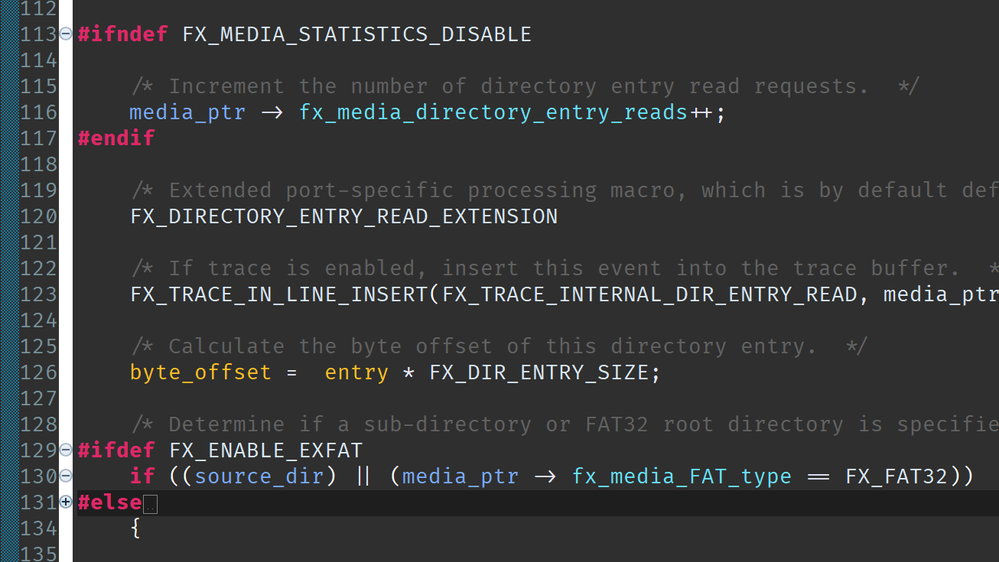Click the FX_ENABLE_EXFAT macro name
This screenshot has width=999, height=562.
pyautogui.click(x=266, y=450)
